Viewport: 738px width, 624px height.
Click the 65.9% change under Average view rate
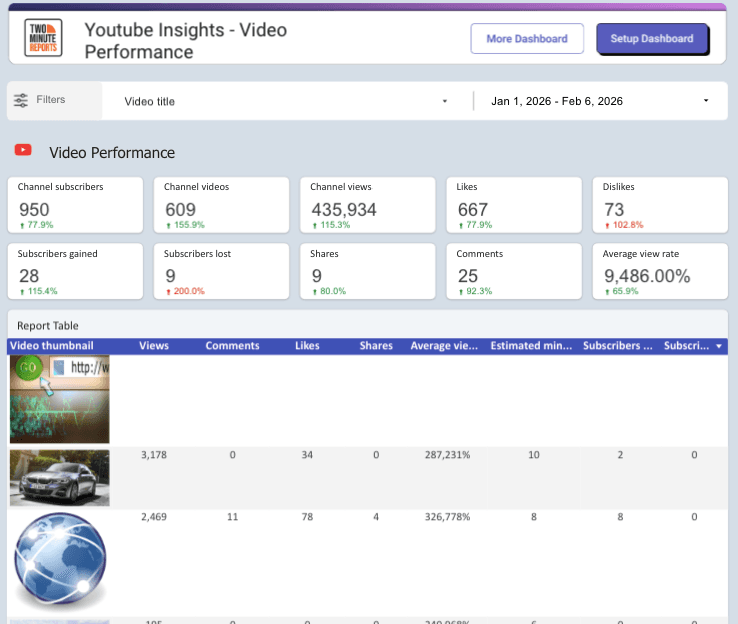[622, 291]
